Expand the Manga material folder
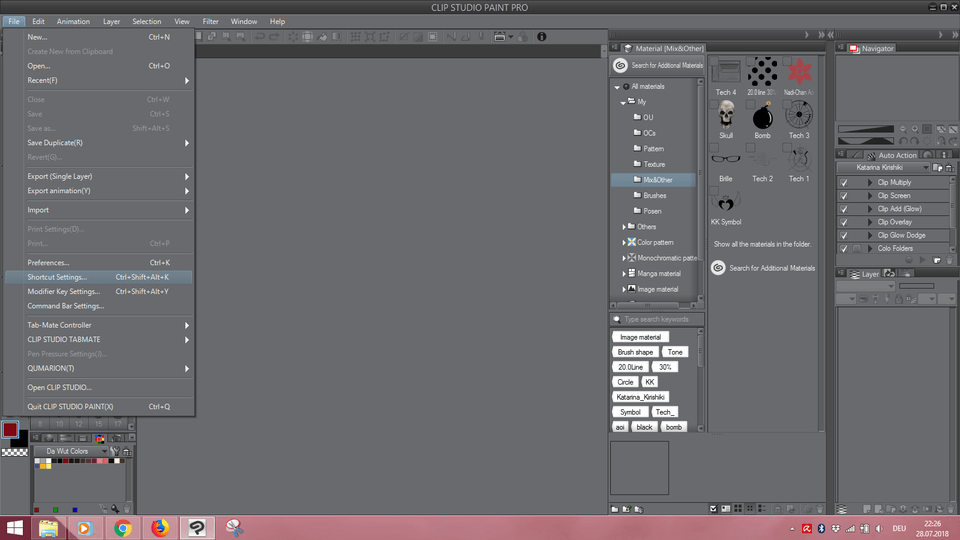 (x=624, y=274)
